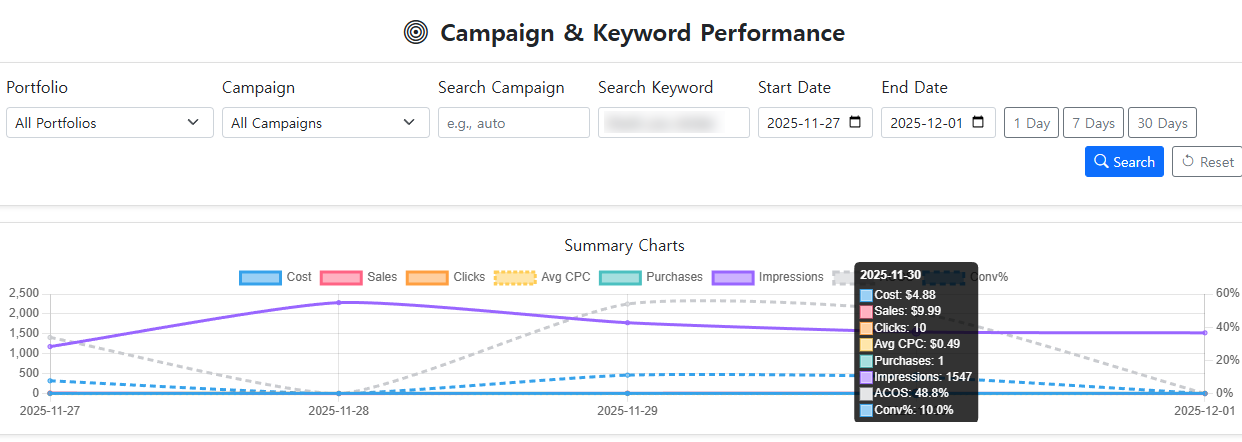The width and height of the screenshot is (1242, 442).
Task: Select the 7 Days range button
Action: 1093,123
